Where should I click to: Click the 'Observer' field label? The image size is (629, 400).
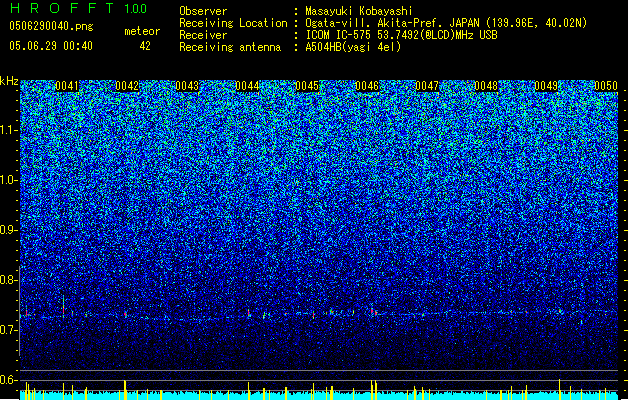pos(203,11)
